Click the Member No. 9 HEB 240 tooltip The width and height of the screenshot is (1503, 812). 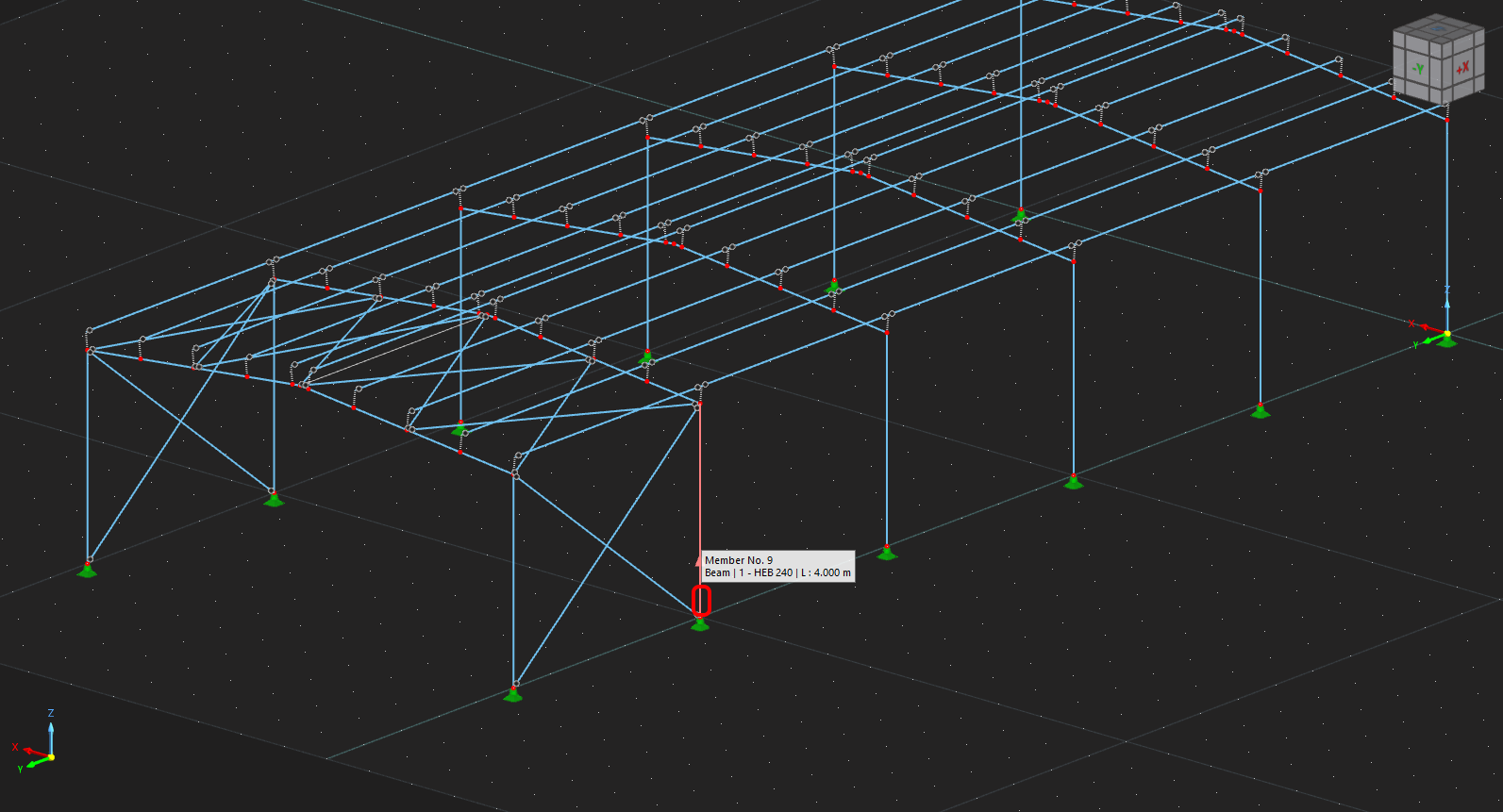coord(777,566)
